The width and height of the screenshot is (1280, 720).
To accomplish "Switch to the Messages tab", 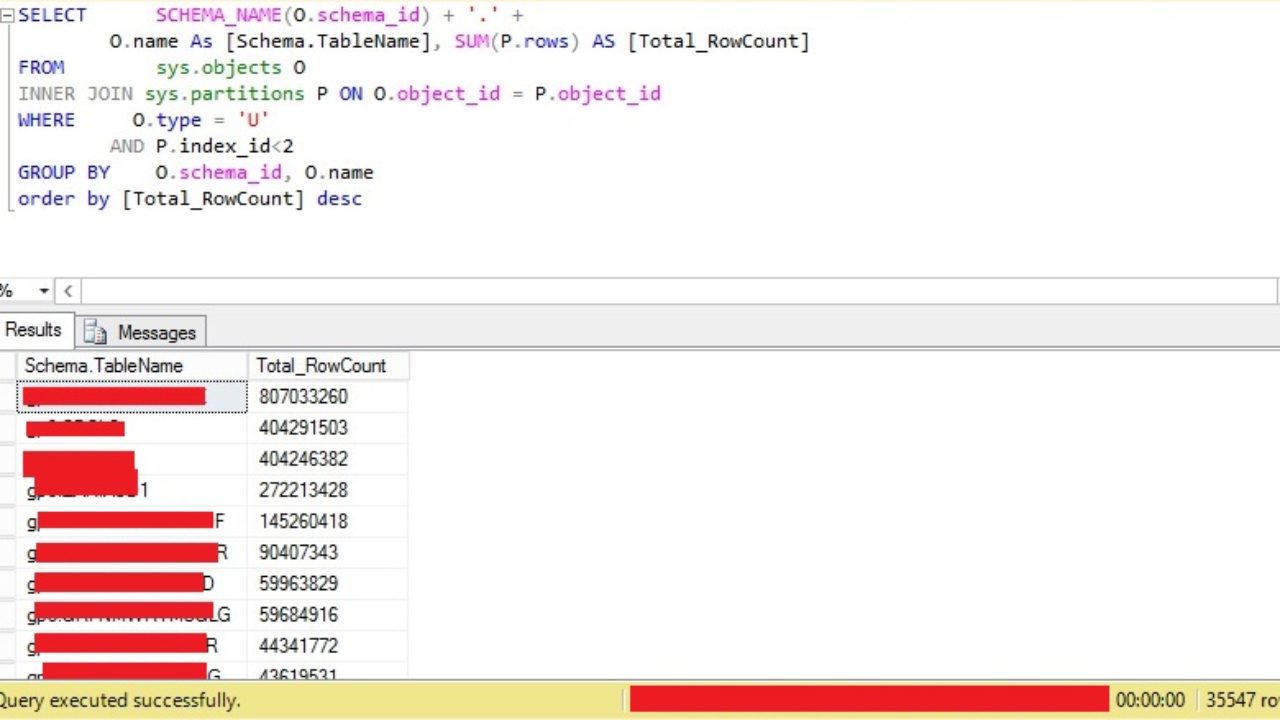I will click(x=156, y=332).
